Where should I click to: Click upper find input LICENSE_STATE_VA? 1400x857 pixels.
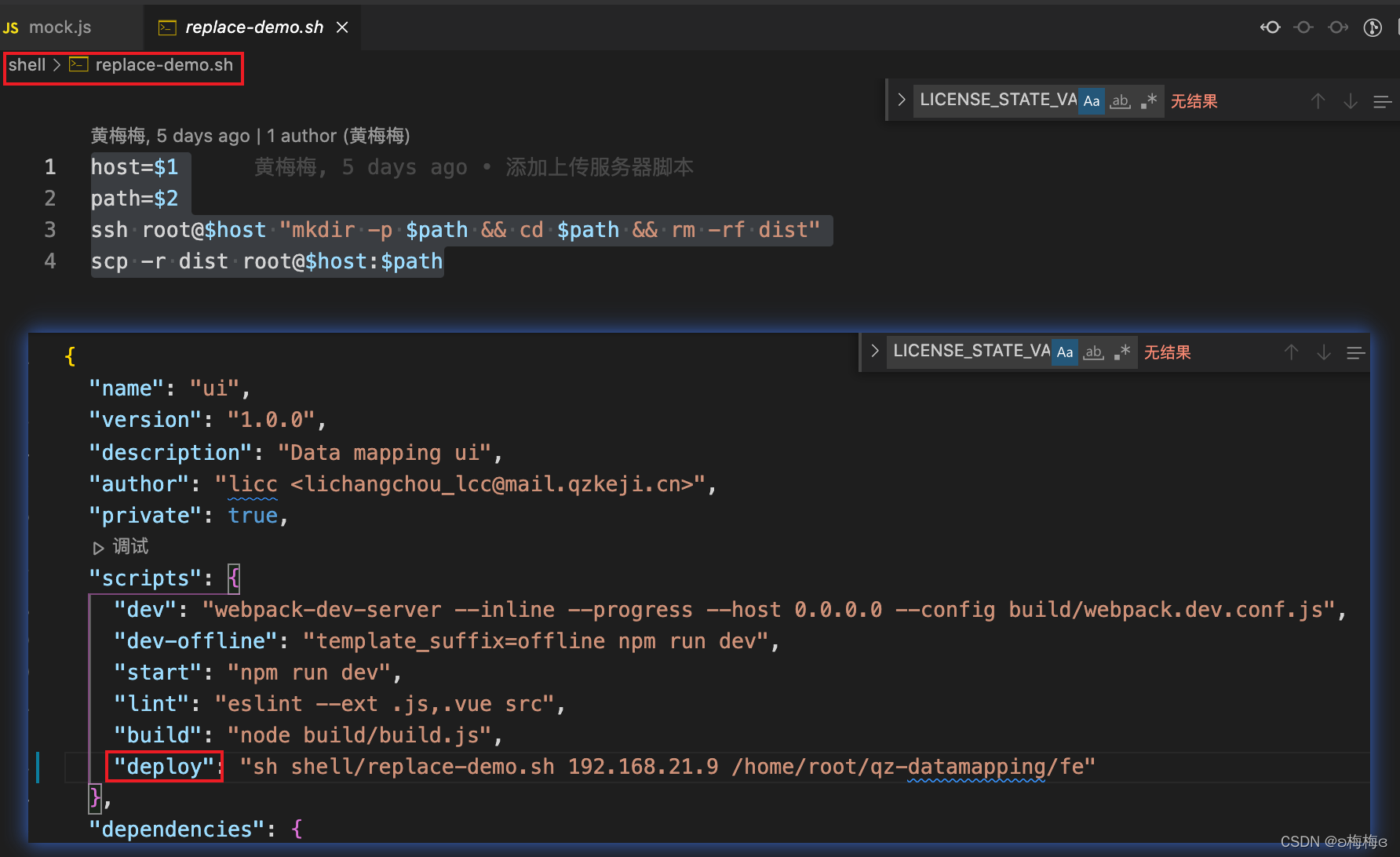[997, 100]
